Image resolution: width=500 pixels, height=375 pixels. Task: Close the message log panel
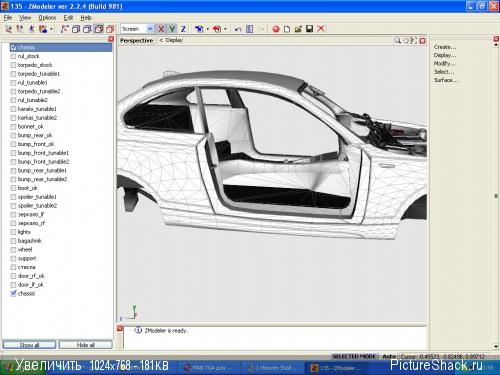pyautogui.click(x=120, y=329)
